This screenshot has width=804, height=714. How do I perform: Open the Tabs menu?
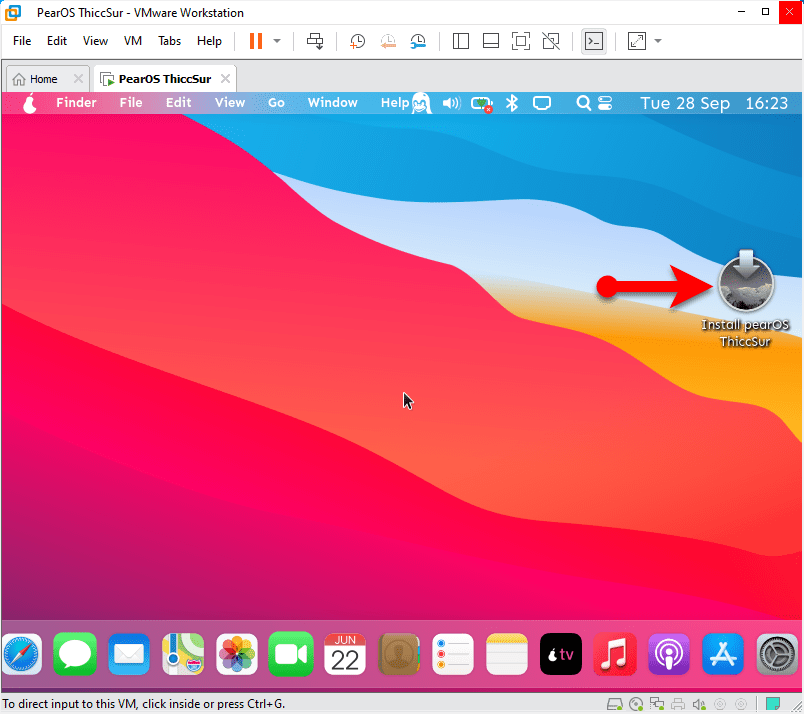pos(169,41)
